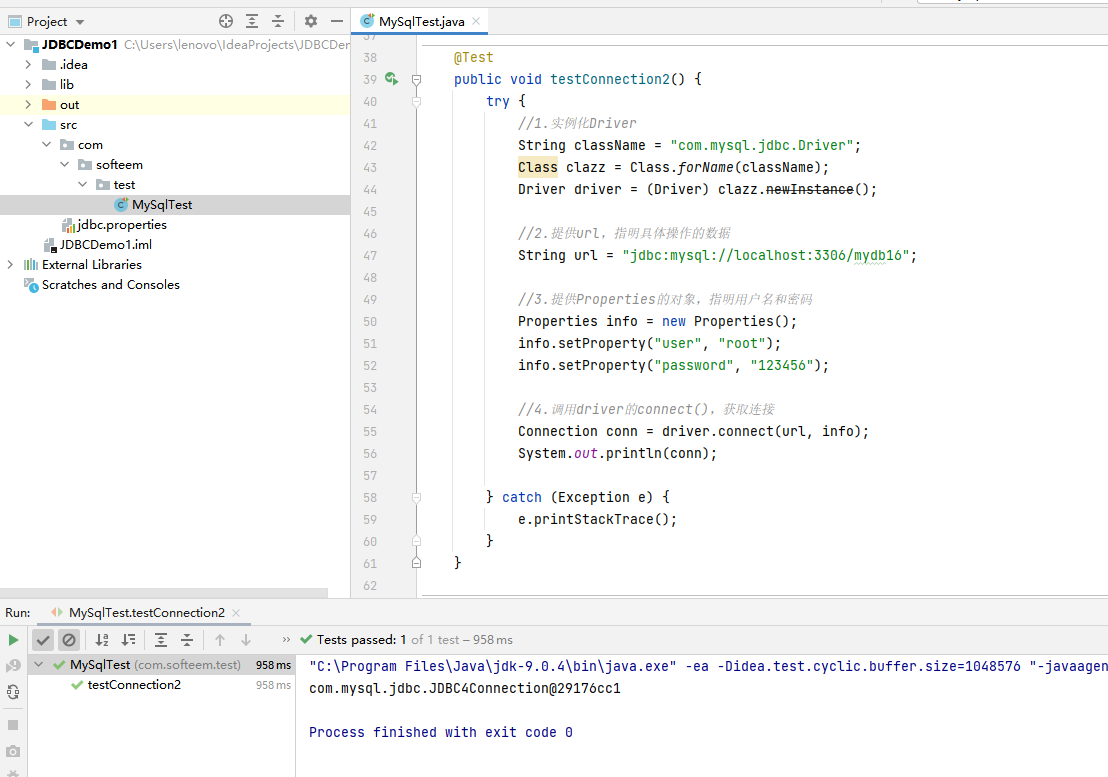Select the out folder row
This screenshot has width=1108, height=777.
[175, 105]
